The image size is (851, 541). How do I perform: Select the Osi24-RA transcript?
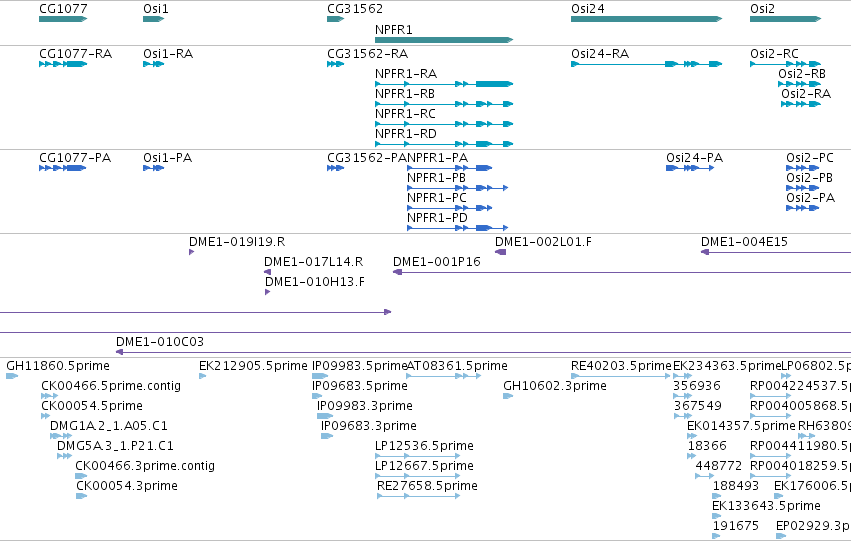[x=646, y=64]
